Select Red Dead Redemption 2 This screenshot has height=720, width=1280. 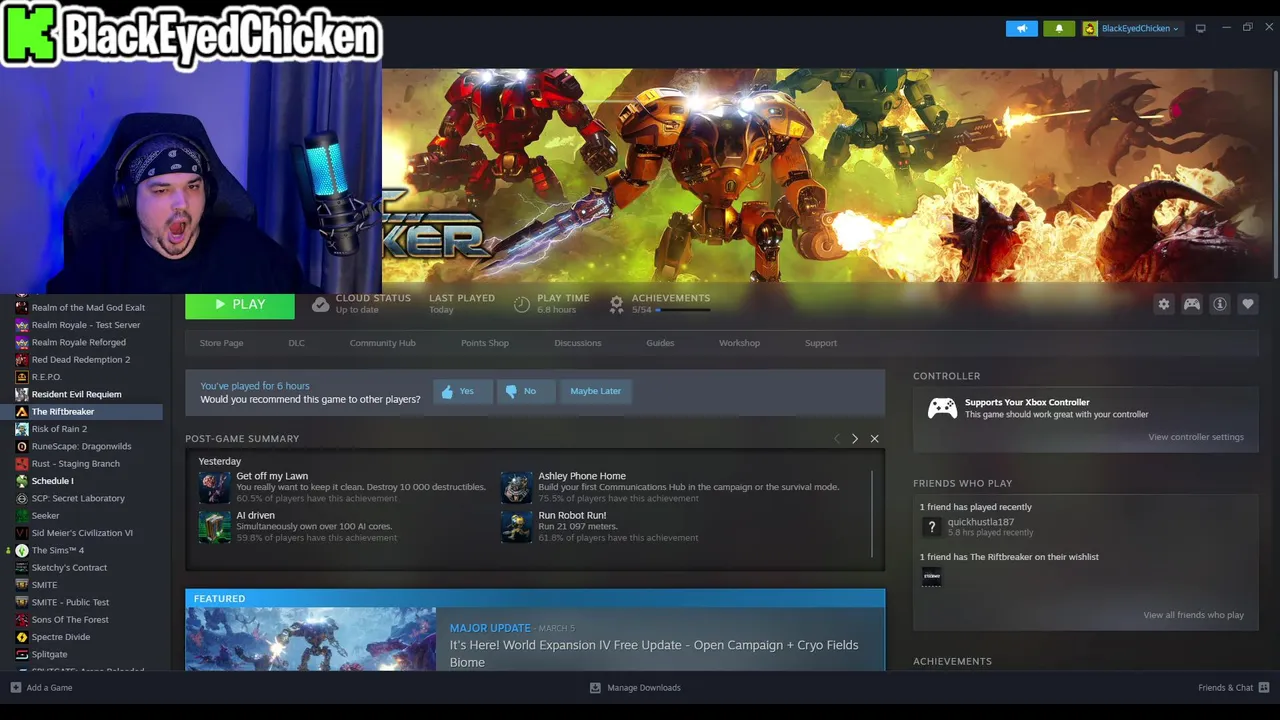(x=81, y=360)
